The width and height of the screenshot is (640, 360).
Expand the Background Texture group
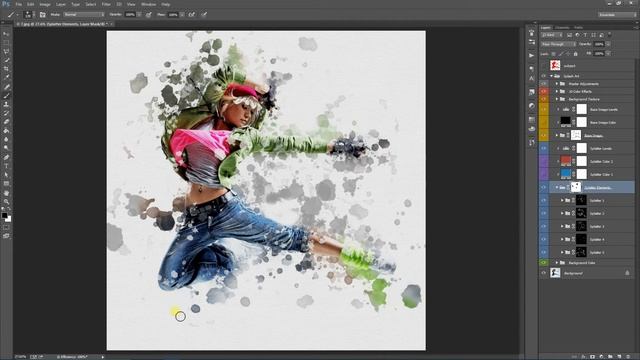557,99
